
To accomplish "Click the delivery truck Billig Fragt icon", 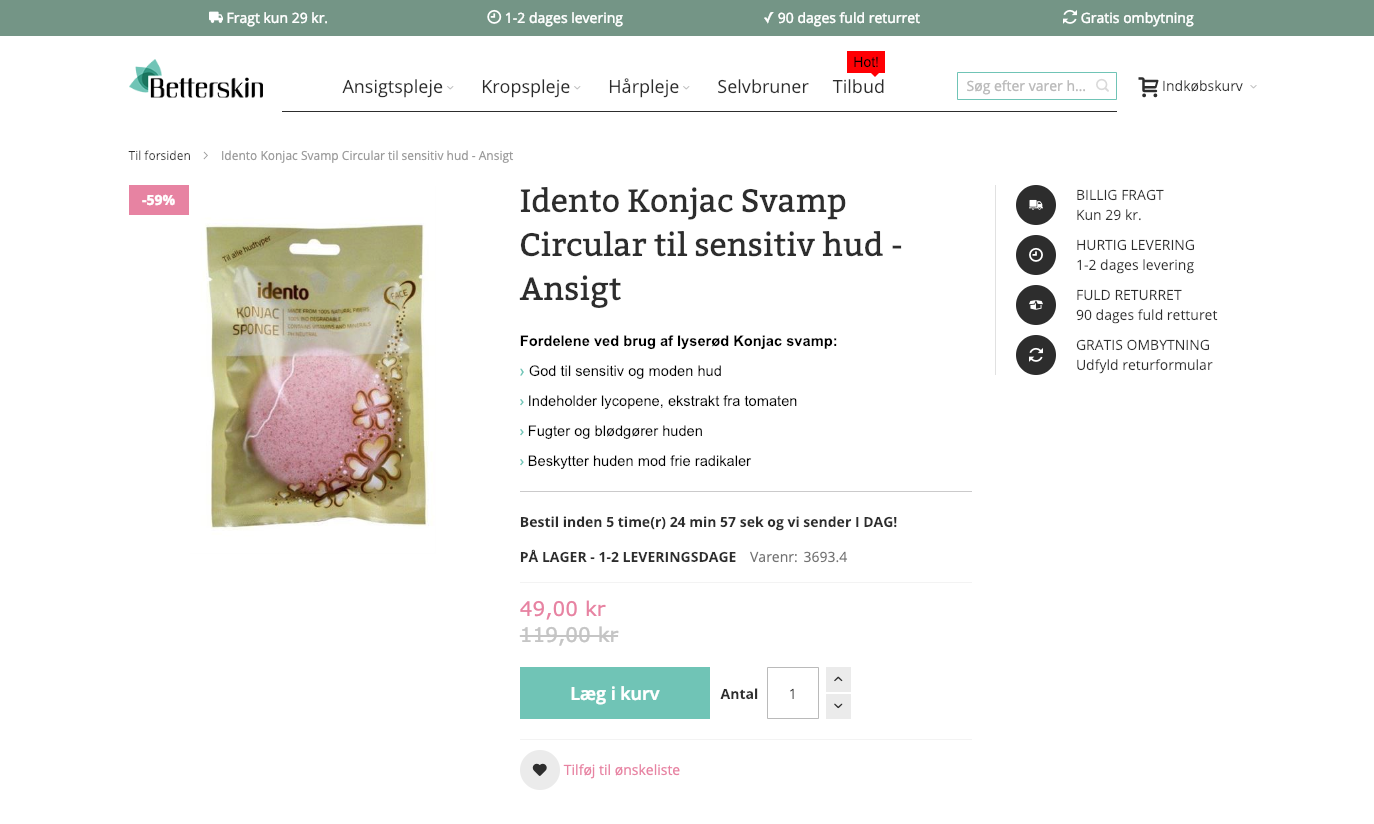I will 1036,205.
